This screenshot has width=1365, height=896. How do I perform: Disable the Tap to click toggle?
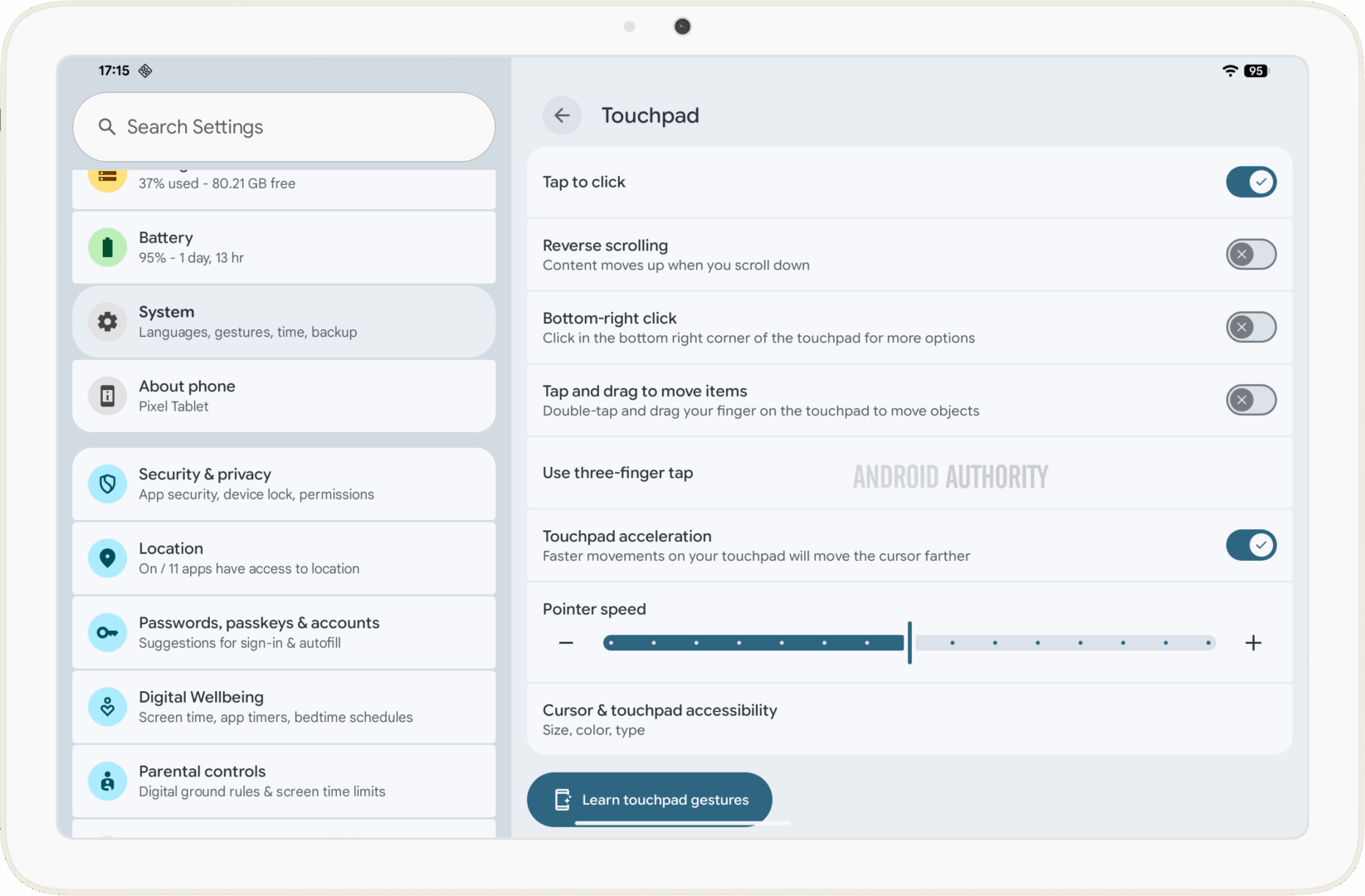click(x=1250, y=182)
